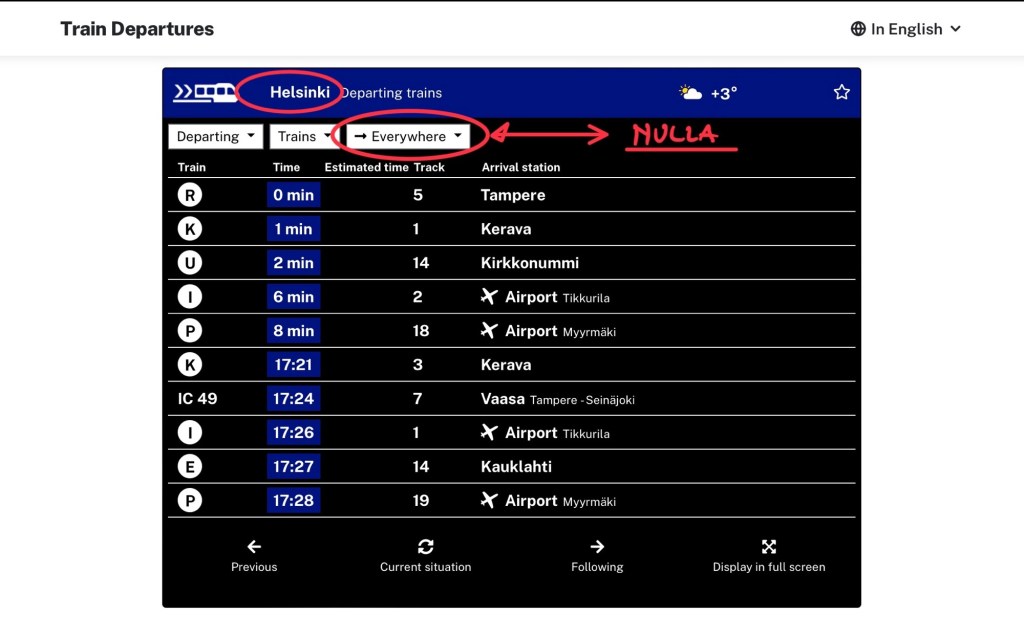Click the weather cloud icon
1024x618 pixels.
coord(690,93)
